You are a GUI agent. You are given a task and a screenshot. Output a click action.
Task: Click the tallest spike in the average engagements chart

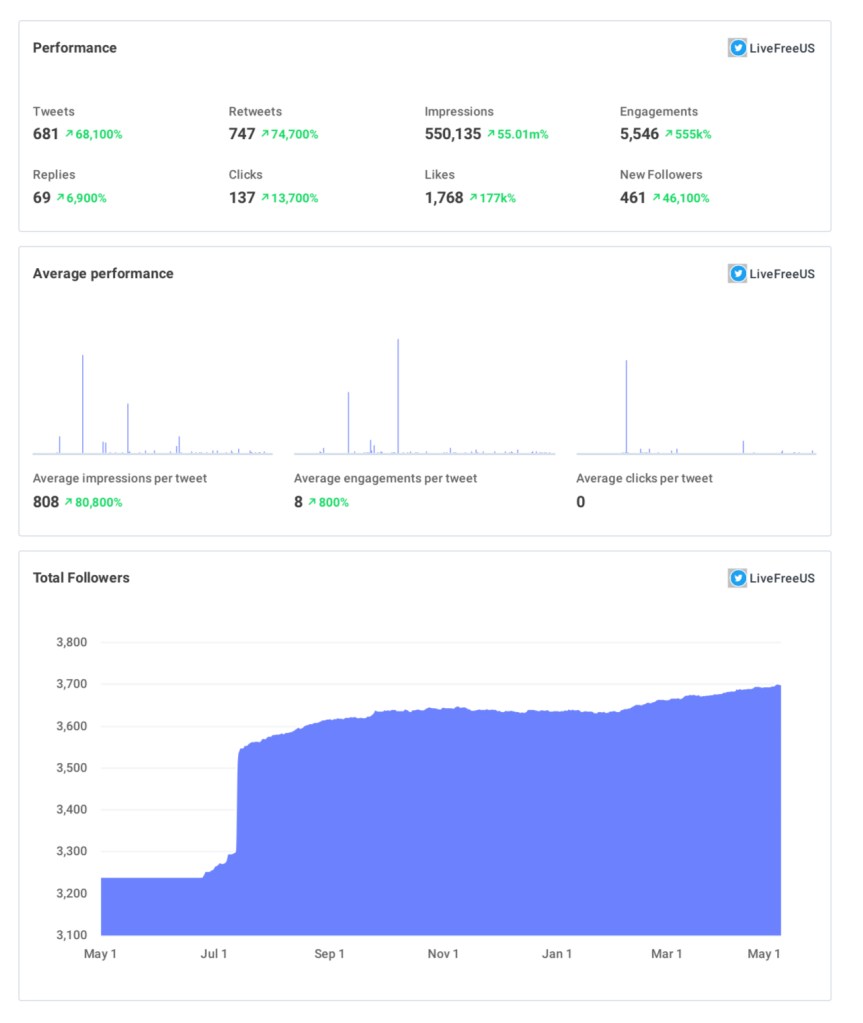coord(398,395)
